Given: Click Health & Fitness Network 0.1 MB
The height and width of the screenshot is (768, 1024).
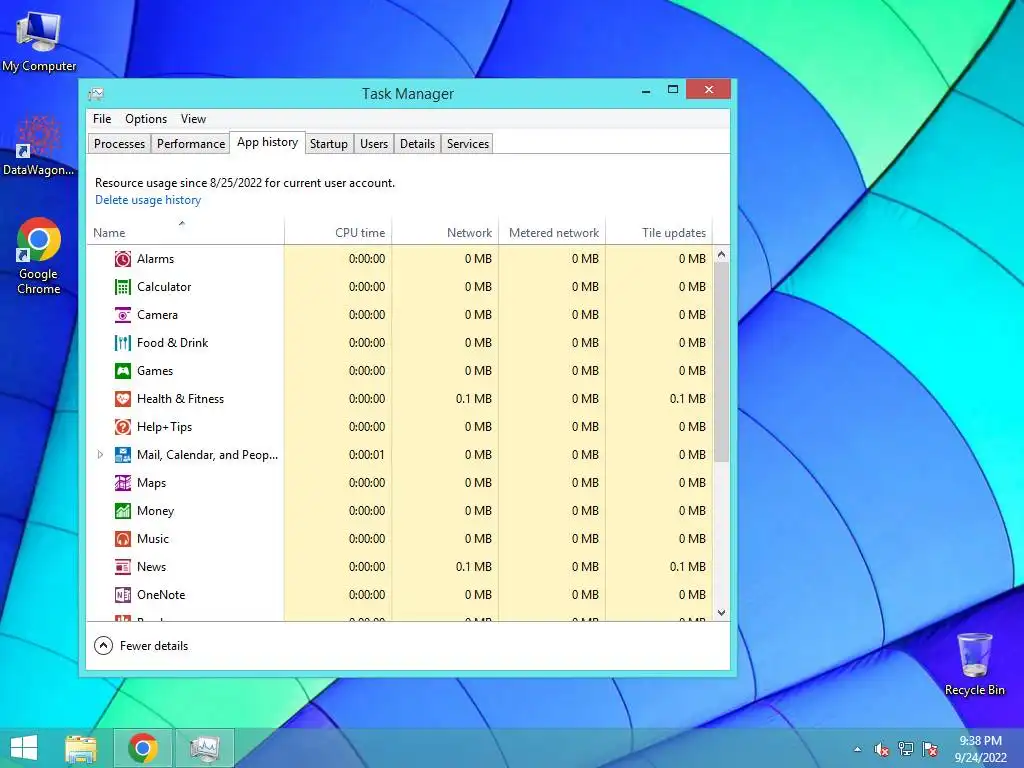Looking at the screenshot, I should coord(473,399).
